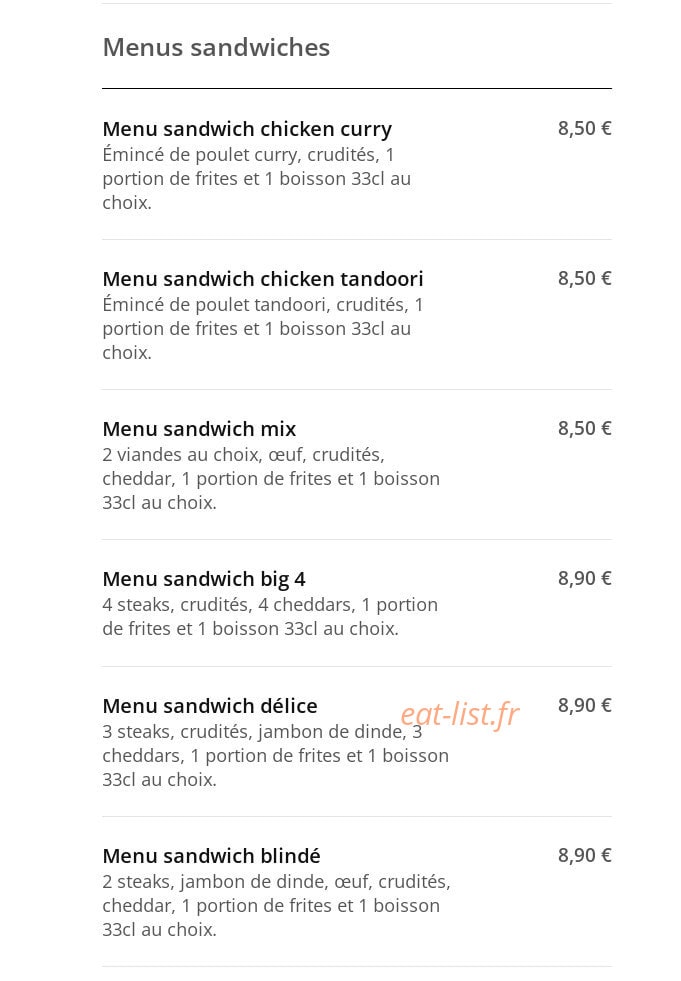681x981 pixels.
Task: Open the poulet tandoori description text
Action: (263, 328)
